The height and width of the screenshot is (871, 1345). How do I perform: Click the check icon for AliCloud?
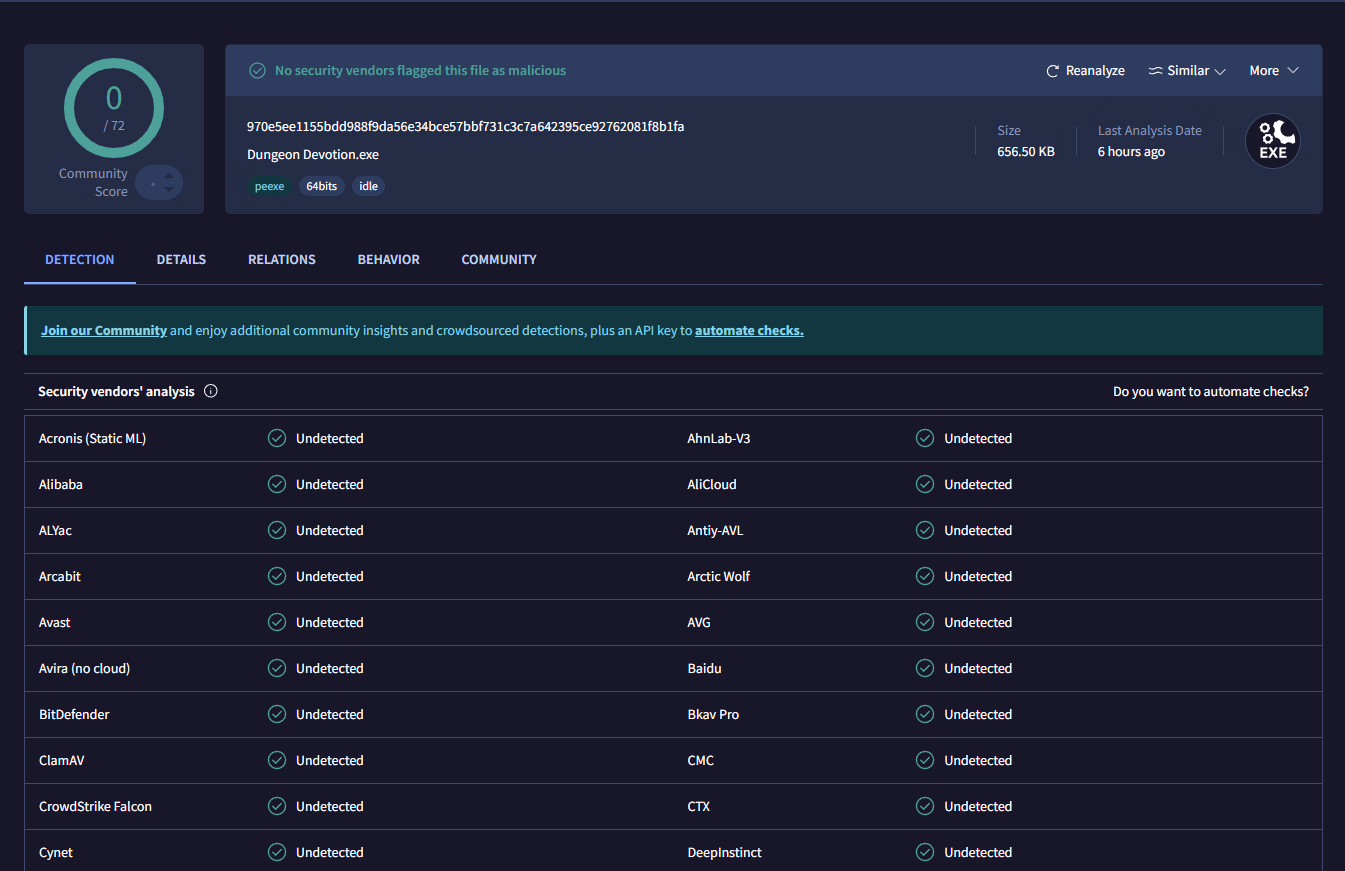click(925, 484)
